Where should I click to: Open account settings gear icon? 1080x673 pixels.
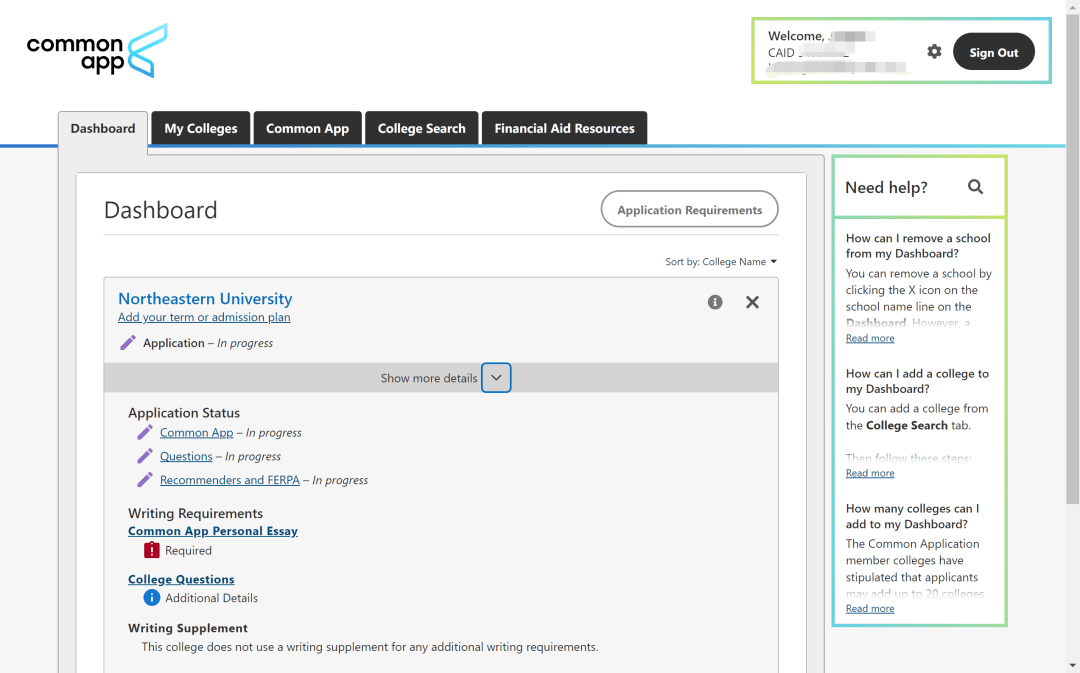pyautogui.click(x=934, y=52)
